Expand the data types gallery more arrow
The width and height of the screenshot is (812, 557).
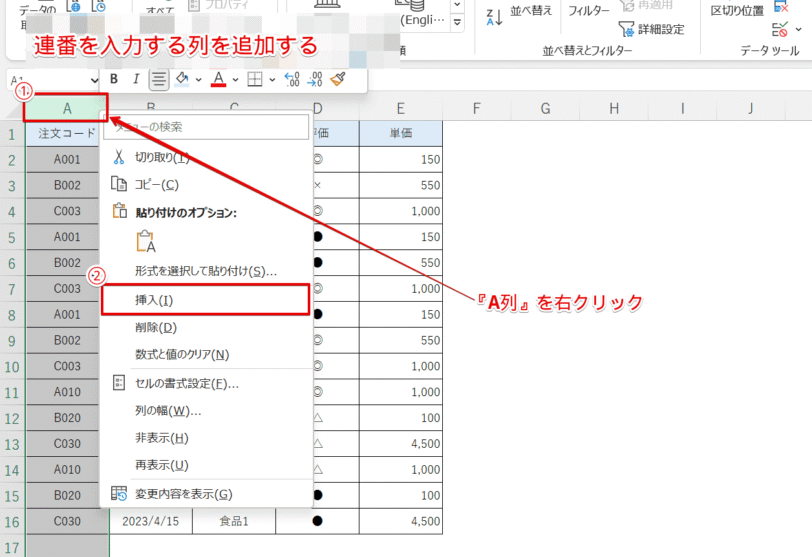click(457, 22)
